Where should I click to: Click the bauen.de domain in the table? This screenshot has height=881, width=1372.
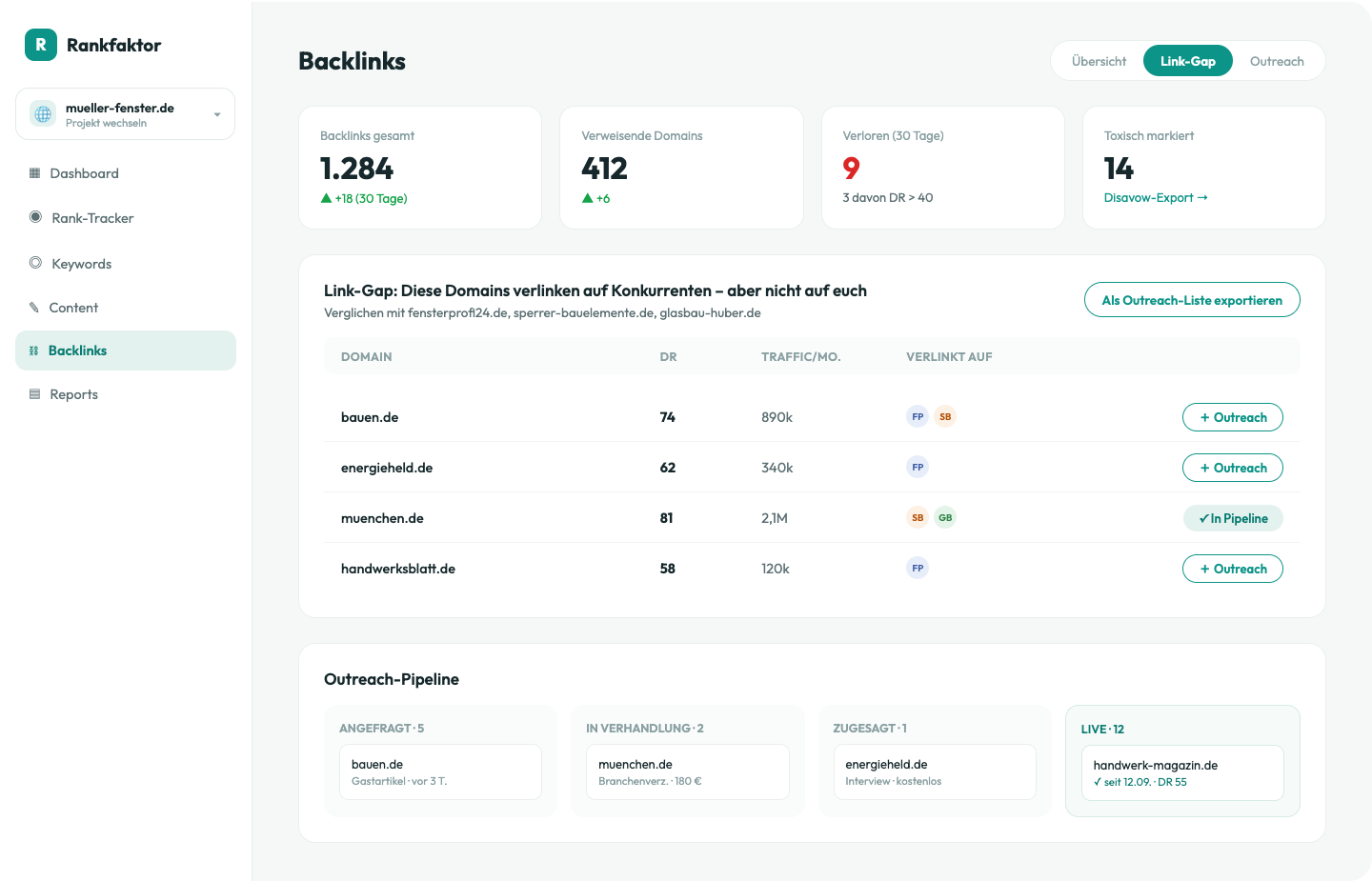tap(370, 417)
